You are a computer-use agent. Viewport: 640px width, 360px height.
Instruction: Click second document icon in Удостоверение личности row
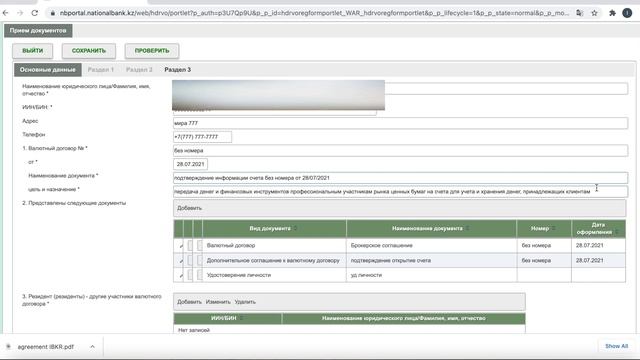[x=200, y=275]
